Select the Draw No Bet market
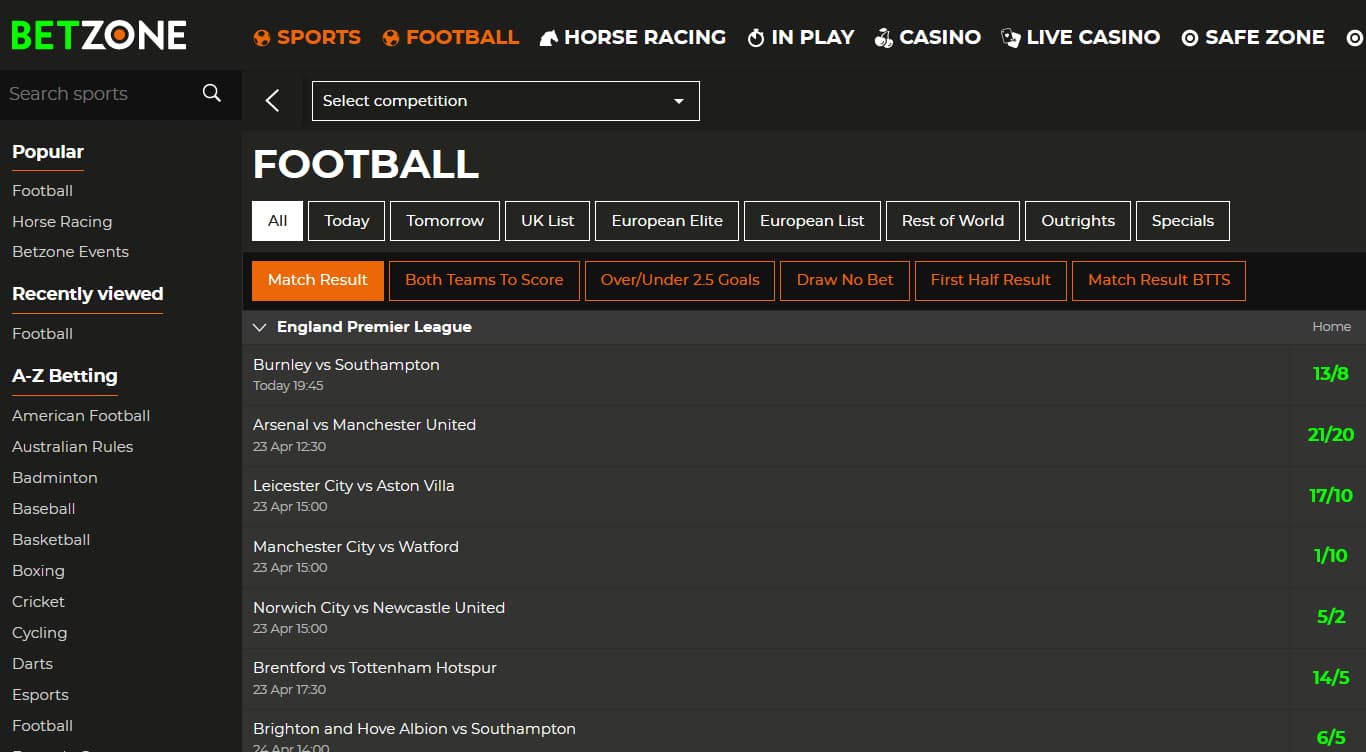The height and width of the screenshot is (752, 1366). [x=845, y=280]
